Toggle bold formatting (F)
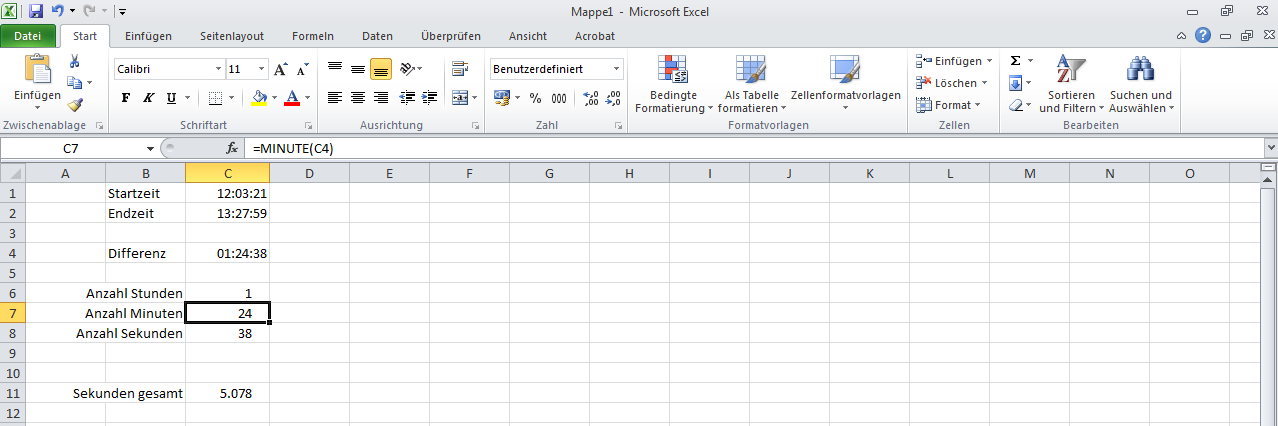Viewport: 1278px width, 426px height. pyautogui.click(x=126, y=98)
